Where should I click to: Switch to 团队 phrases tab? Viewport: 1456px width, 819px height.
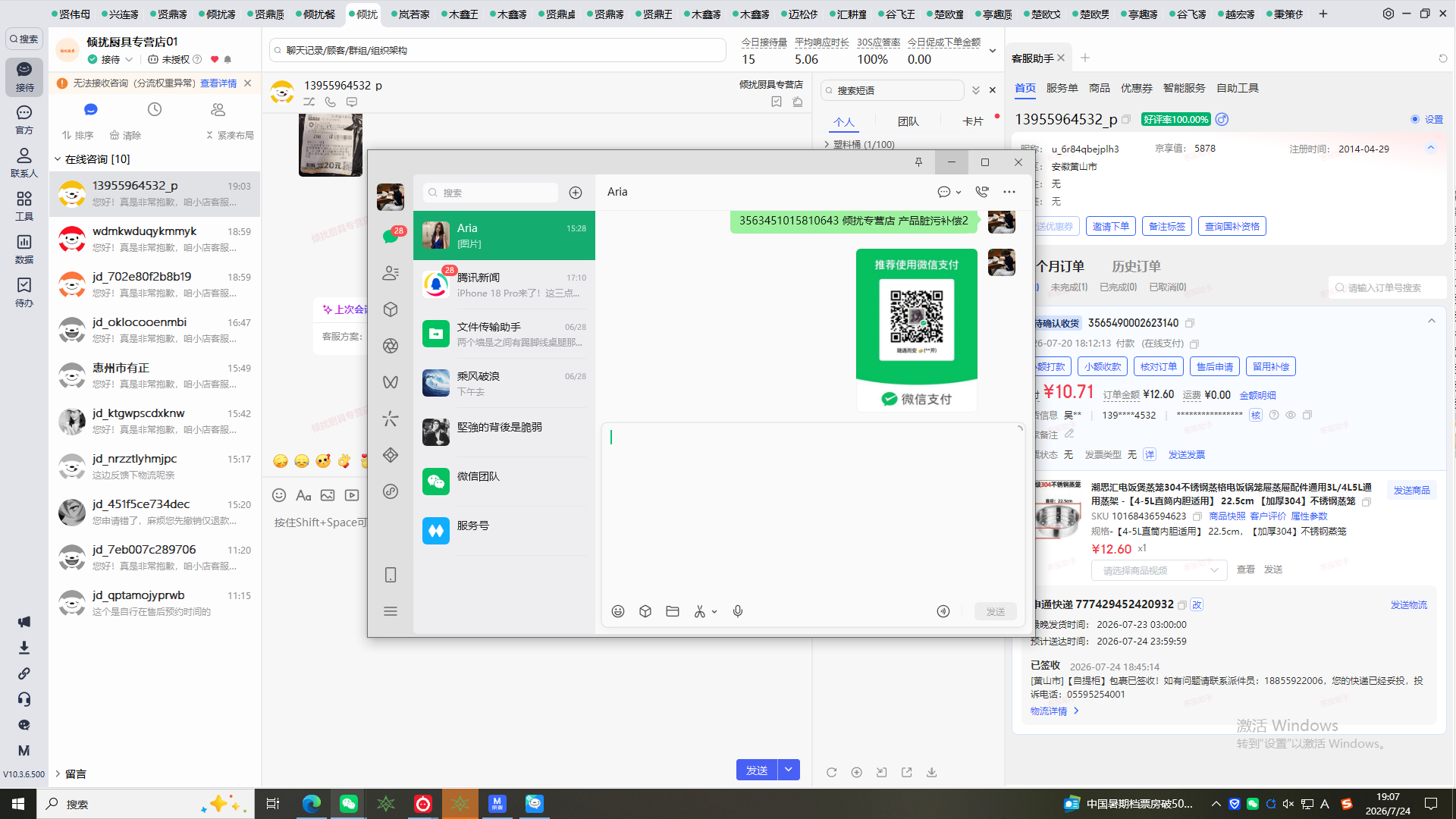pos(908,121)
